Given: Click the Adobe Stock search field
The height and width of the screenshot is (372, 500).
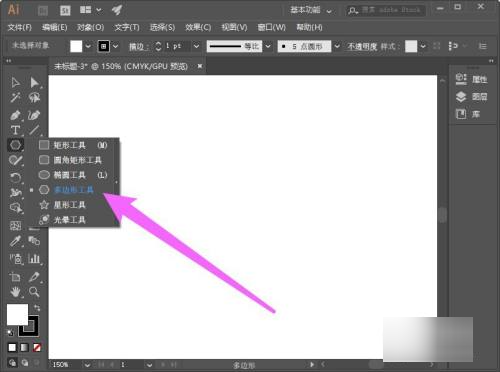Looking at the screenshot, I should [x=386, y=10].
